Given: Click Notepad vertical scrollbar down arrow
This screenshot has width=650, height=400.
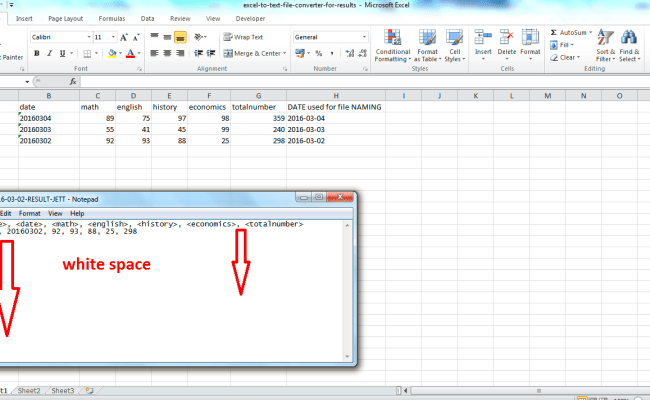Looking at the screenshot, I should pos(347,356).
